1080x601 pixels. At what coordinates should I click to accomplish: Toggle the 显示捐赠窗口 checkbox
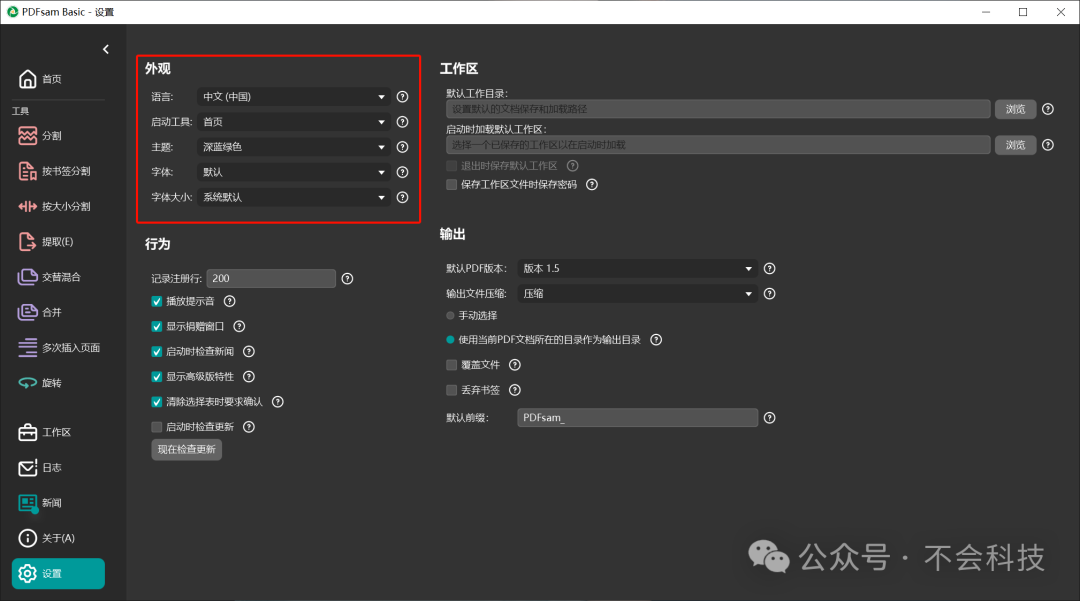[157, 326]
